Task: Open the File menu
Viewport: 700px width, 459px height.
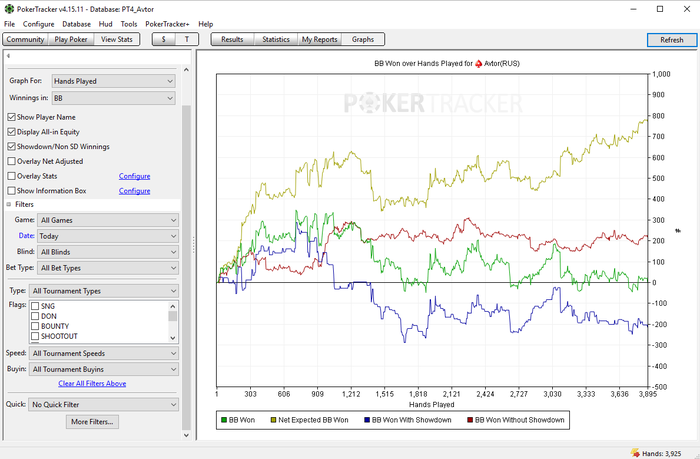Action: point(9,24)
